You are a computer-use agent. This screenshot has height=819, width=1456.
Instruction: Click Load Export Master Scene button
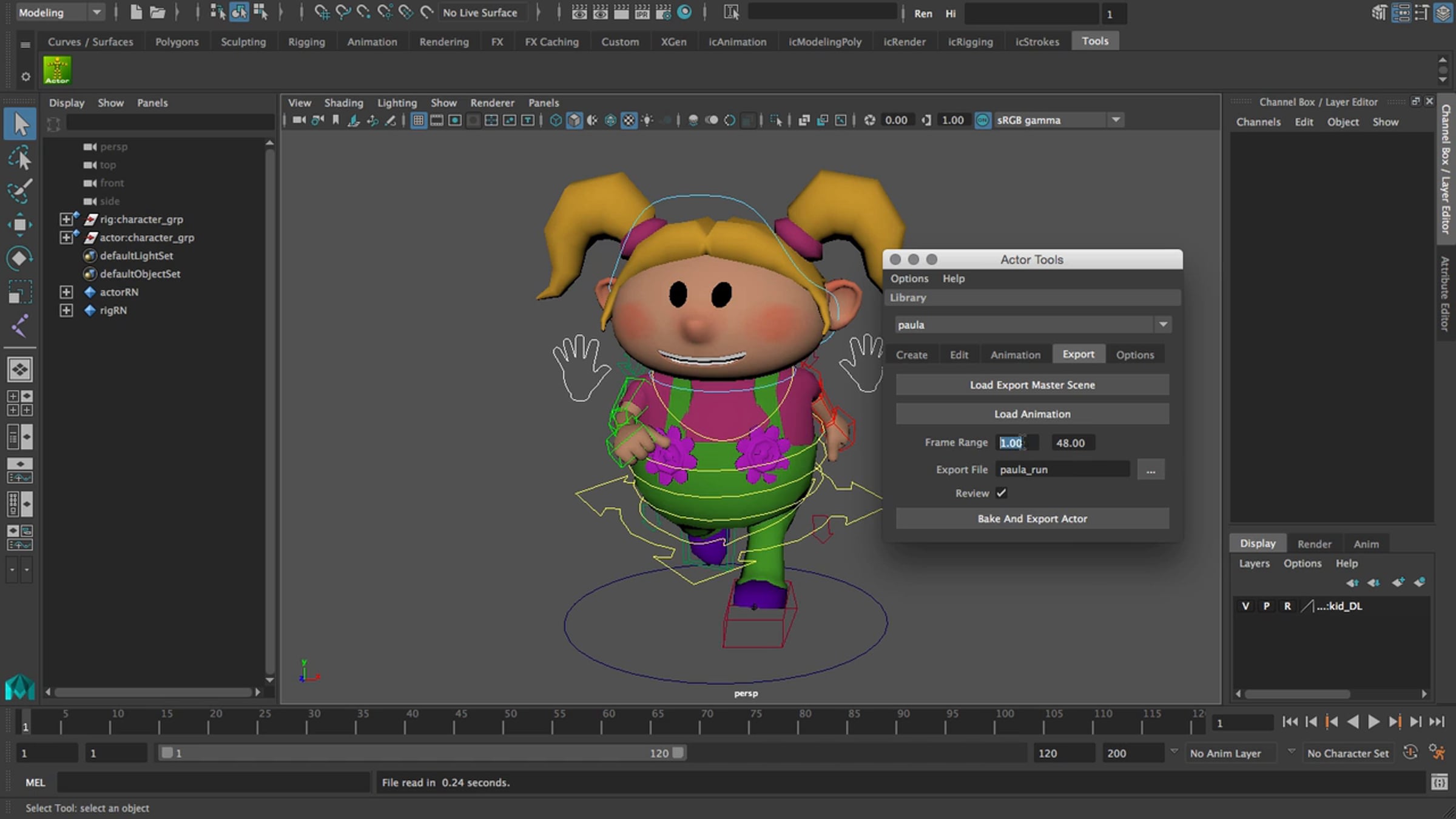[x=1032, y=385]
